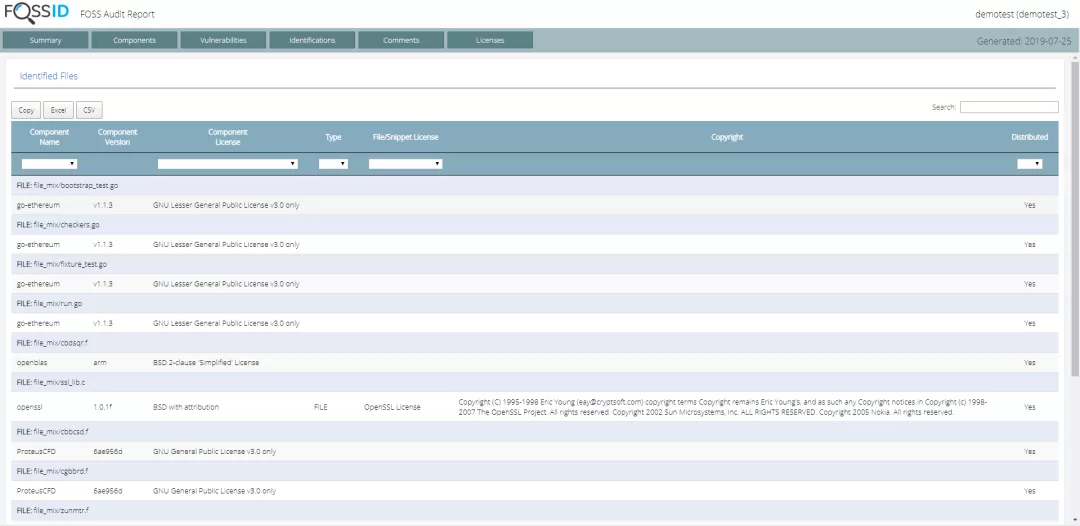Image resolution: width=1080 pixels, height=526 pixels.
Task: Select the Identifications tab
Action: click(x=312, y=40)
